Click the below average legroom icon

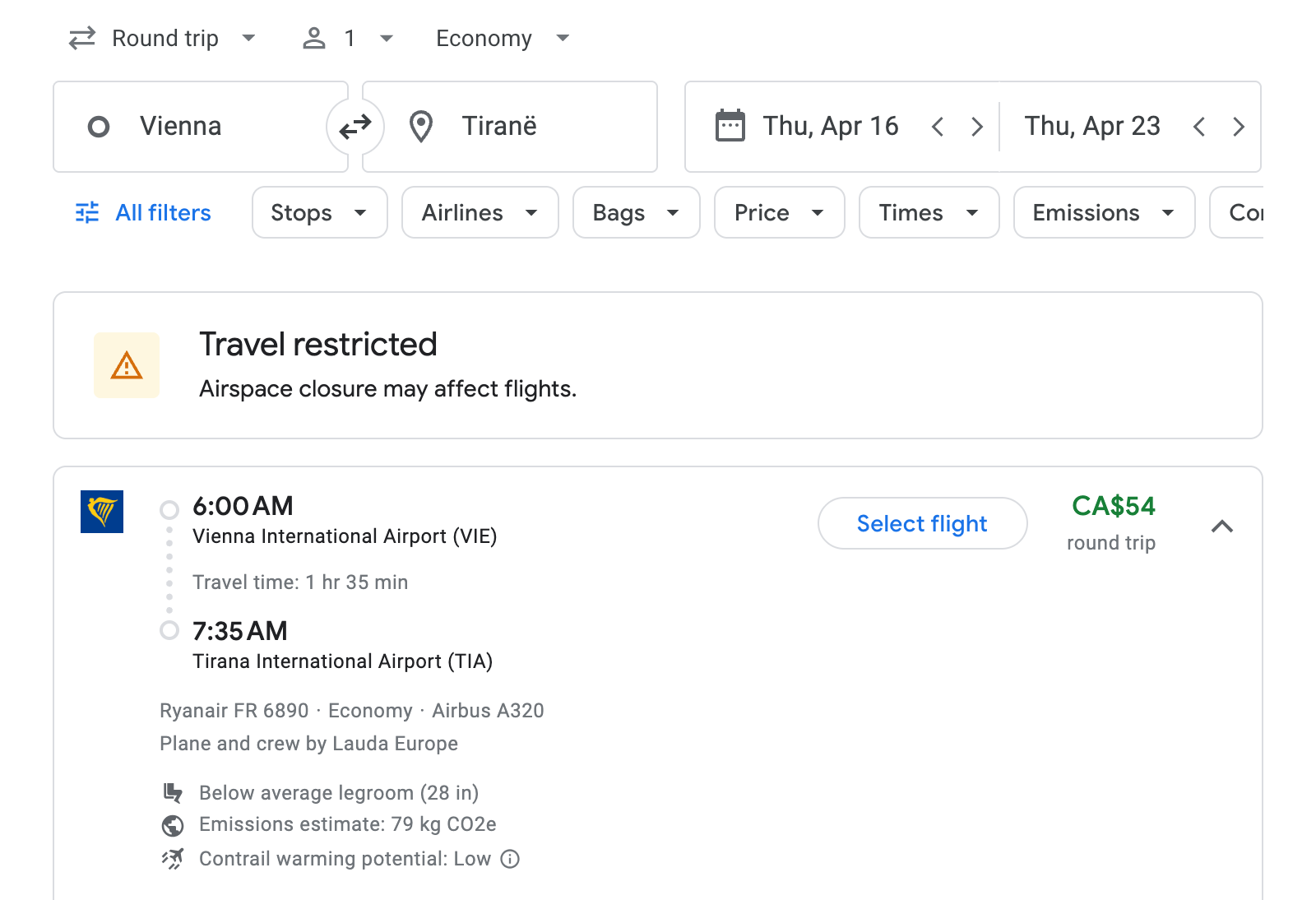173,792
